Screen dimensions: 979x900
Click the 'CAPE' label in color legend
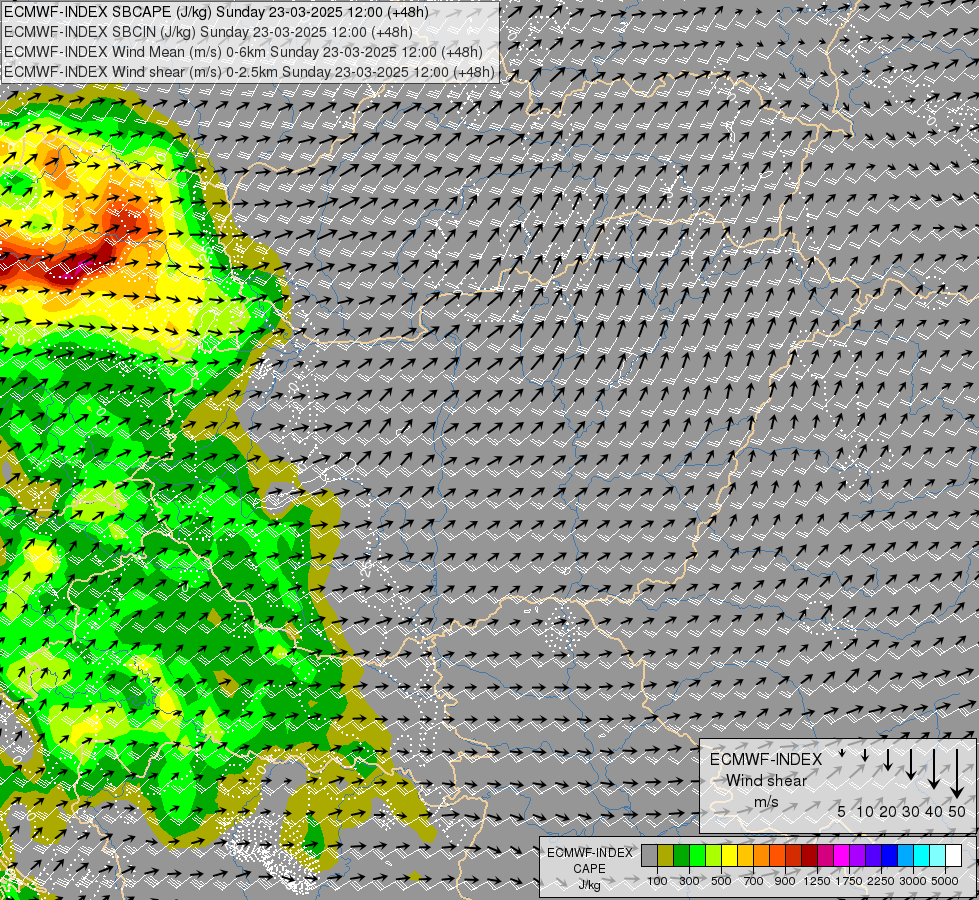(589, 869)
